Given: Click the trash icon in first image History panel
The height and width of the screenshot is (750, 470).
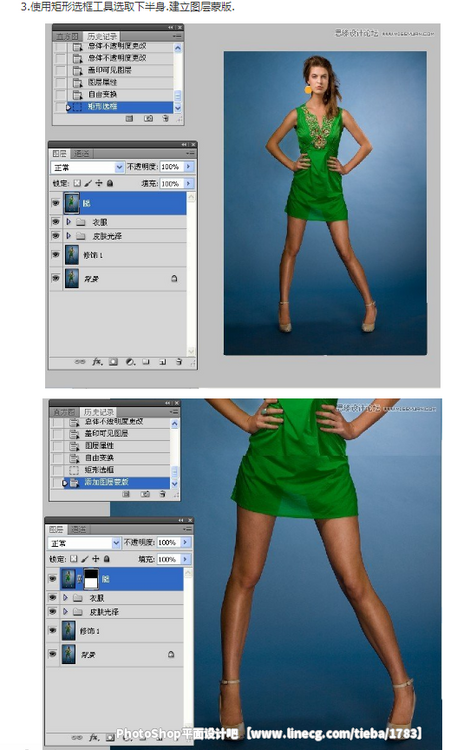Looking at the screenshot, I should pos(165,118).
